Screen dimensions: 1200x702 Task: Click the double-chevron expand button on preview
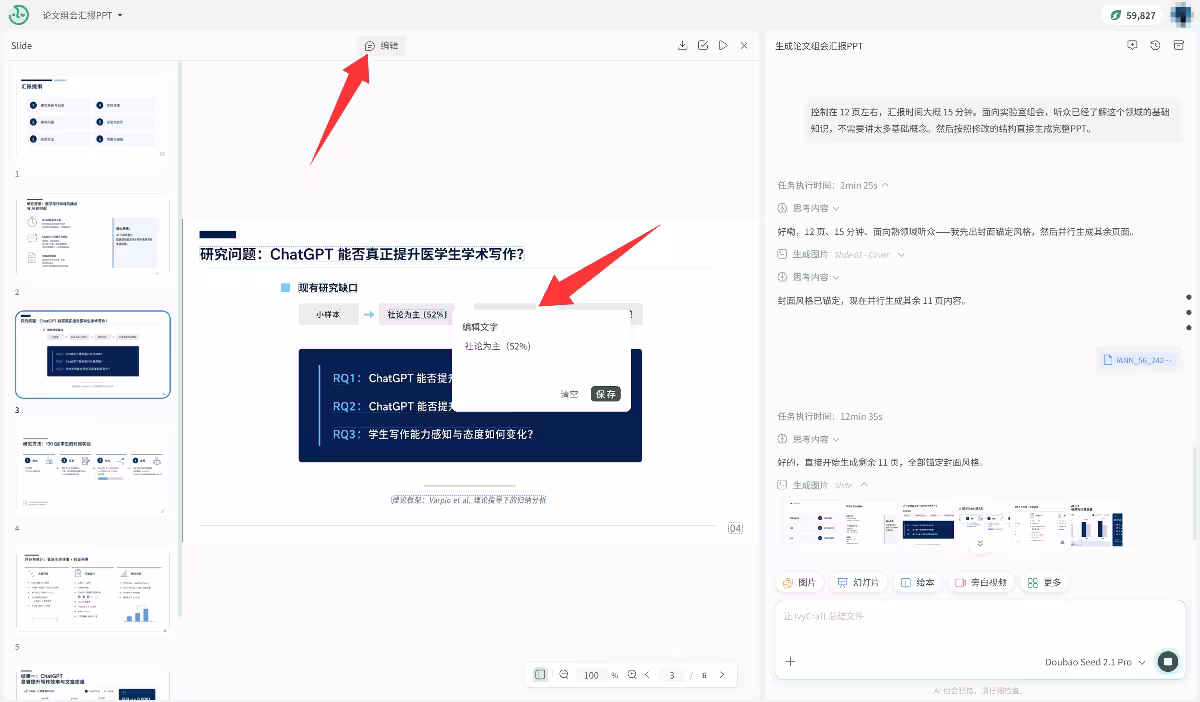pos(980,543)
